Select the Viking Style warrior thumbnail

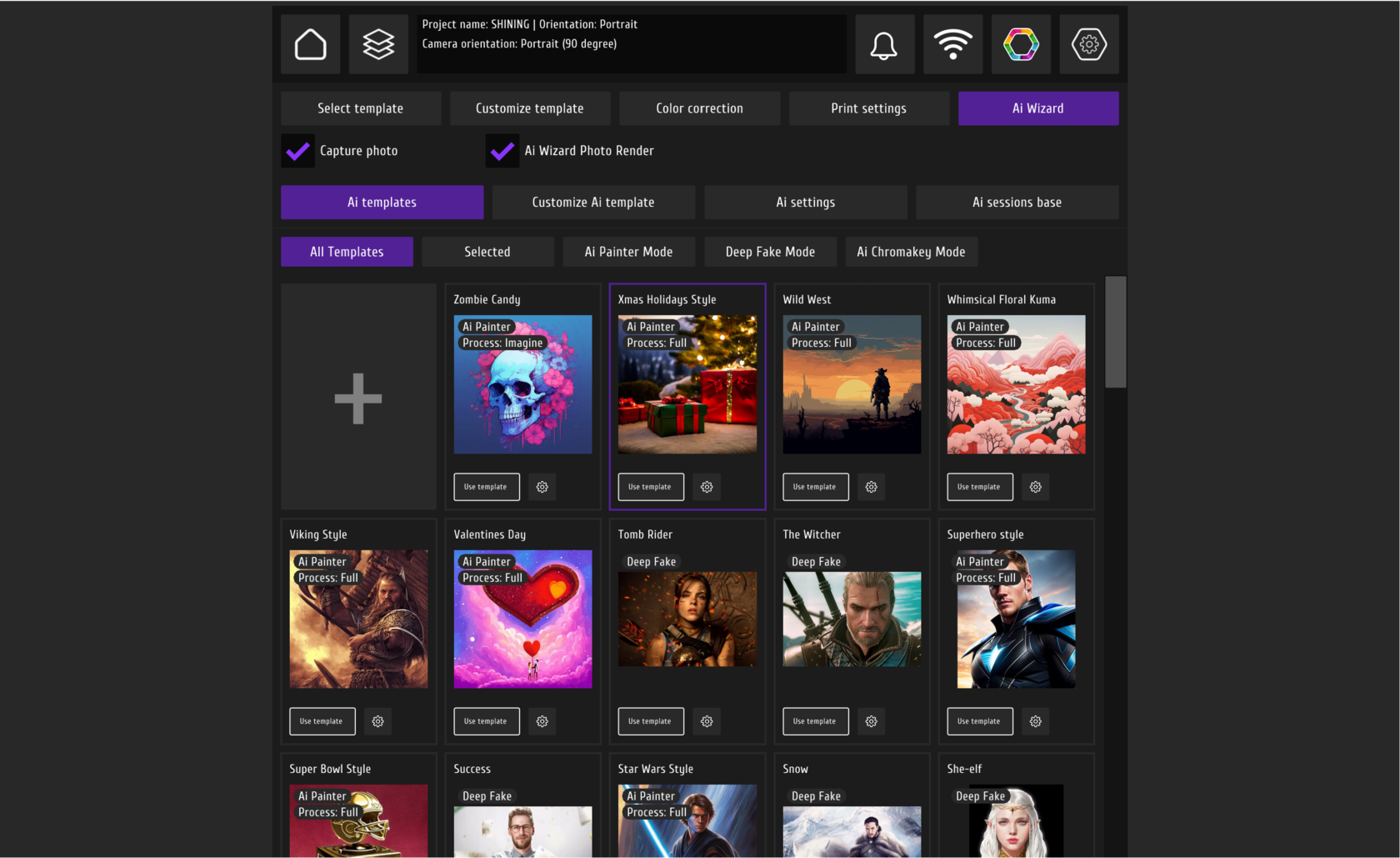click(358, 619)
